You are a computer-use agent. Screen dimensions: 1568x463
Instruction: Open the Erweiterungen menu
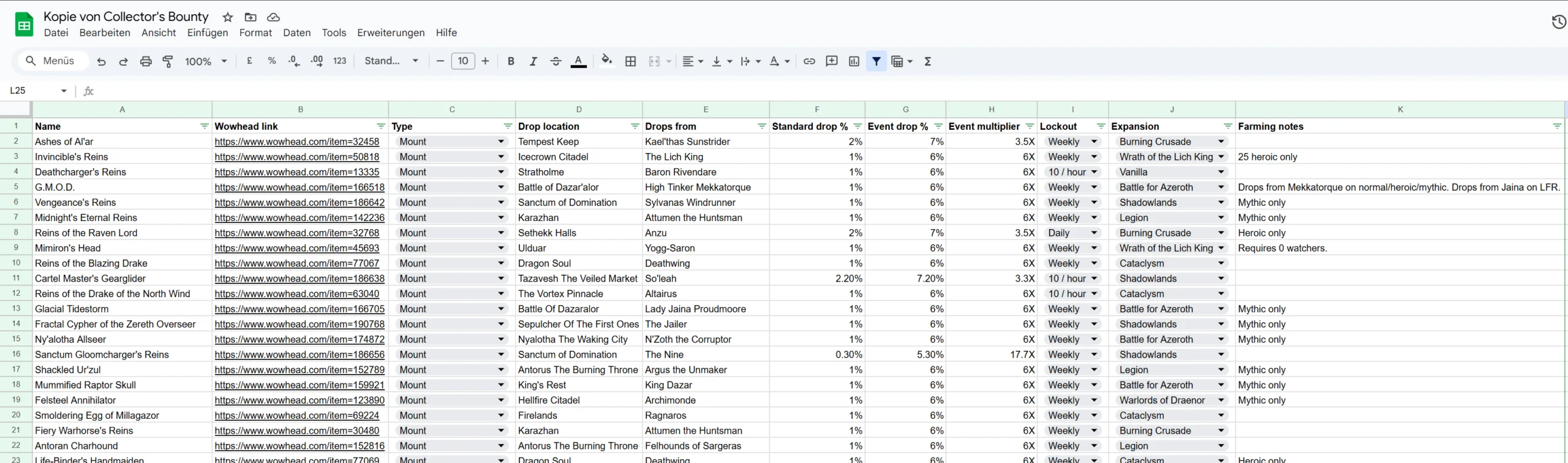click(391, 32)
